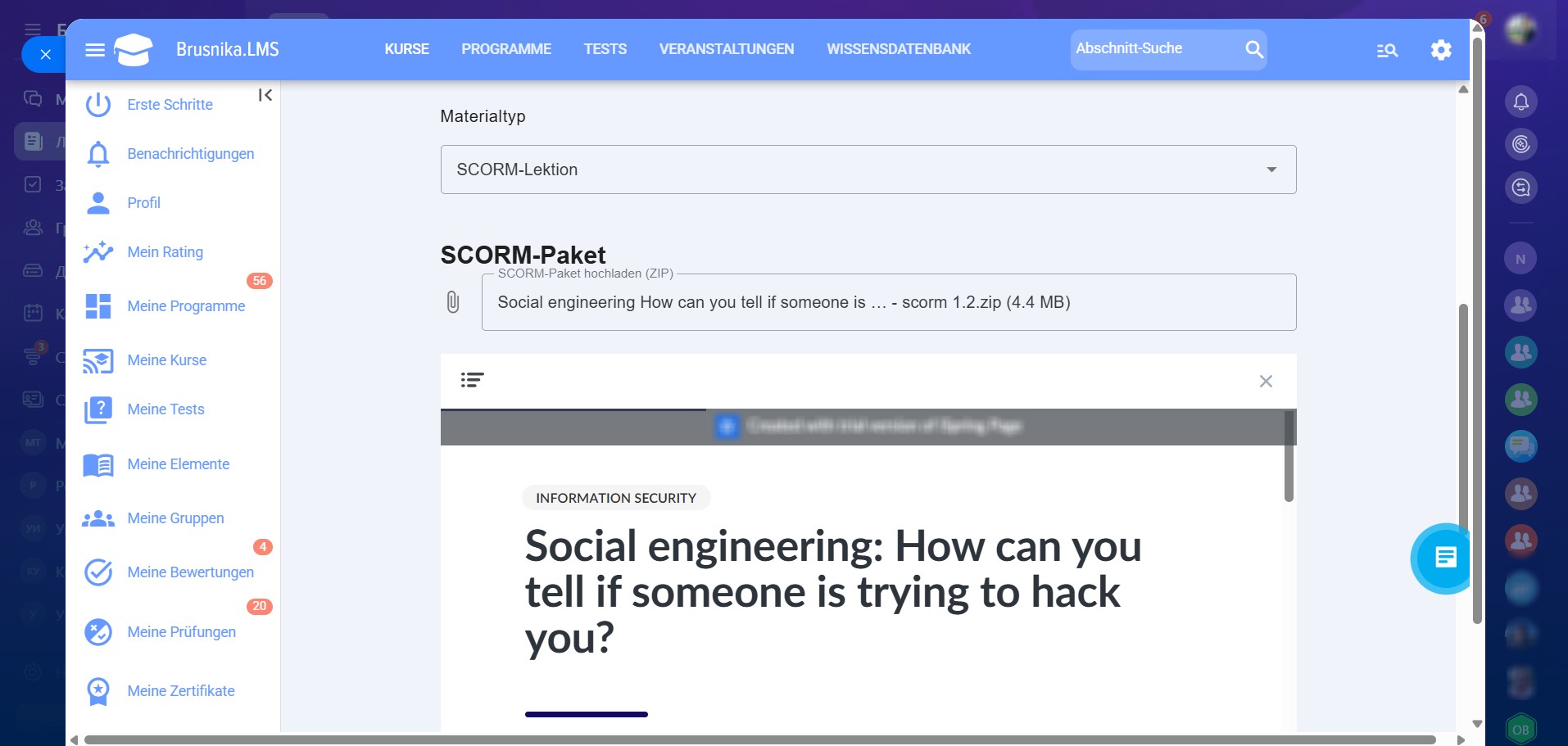Image resolution: width=1568 pixels, height=746 pixels.
Task: Click the Brusnika.LMS graduation cap logo
Action: click(134, 50)
